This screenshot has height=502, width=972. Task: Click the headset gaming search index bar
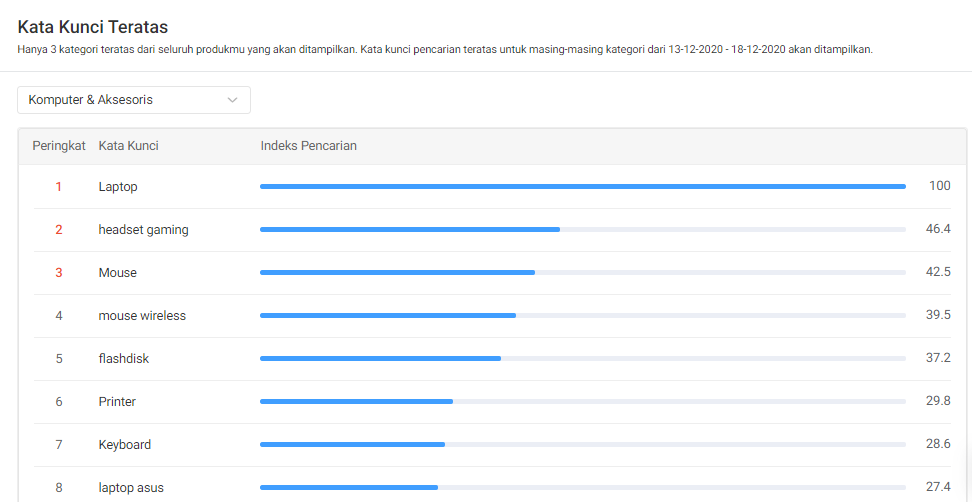point(583,229)
